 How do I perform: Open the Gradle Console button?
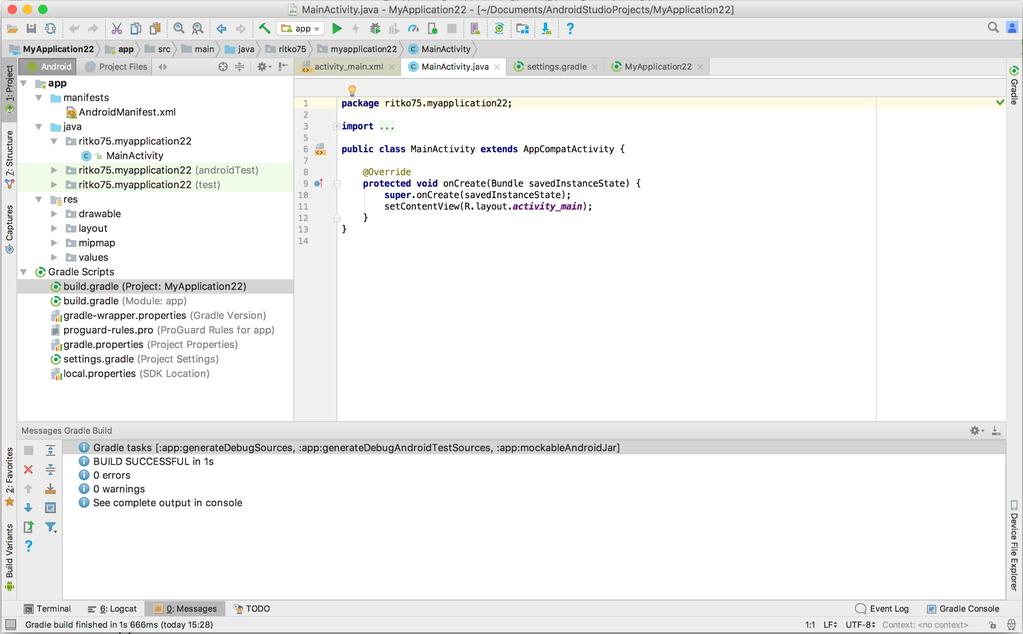[963, 609]
